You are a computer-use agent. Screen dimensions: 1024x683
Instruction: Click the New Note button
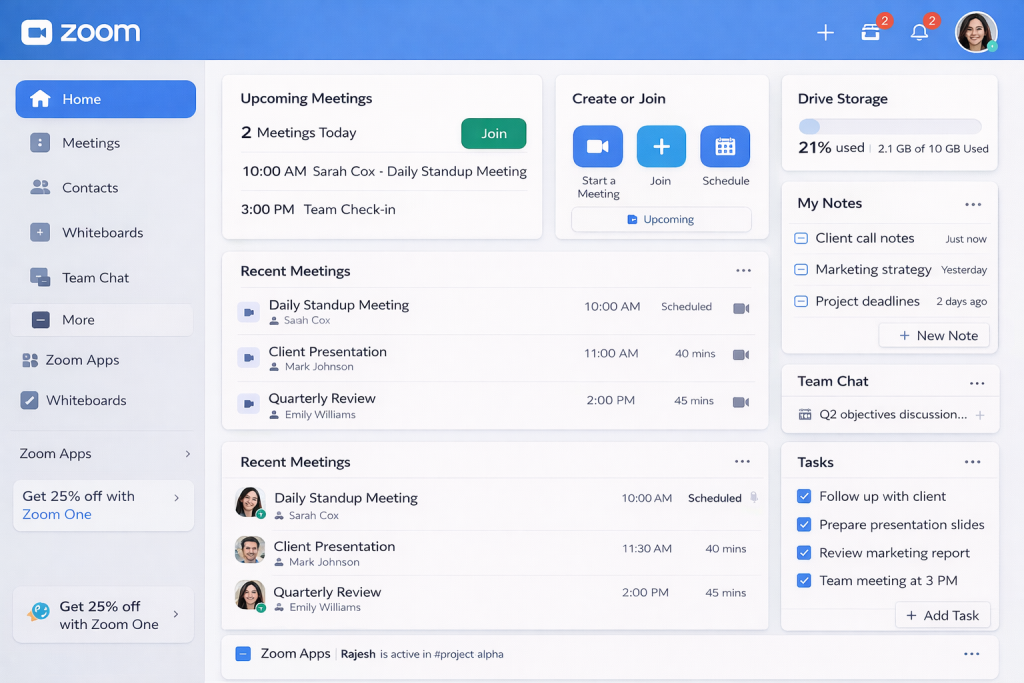click(934, 336)
